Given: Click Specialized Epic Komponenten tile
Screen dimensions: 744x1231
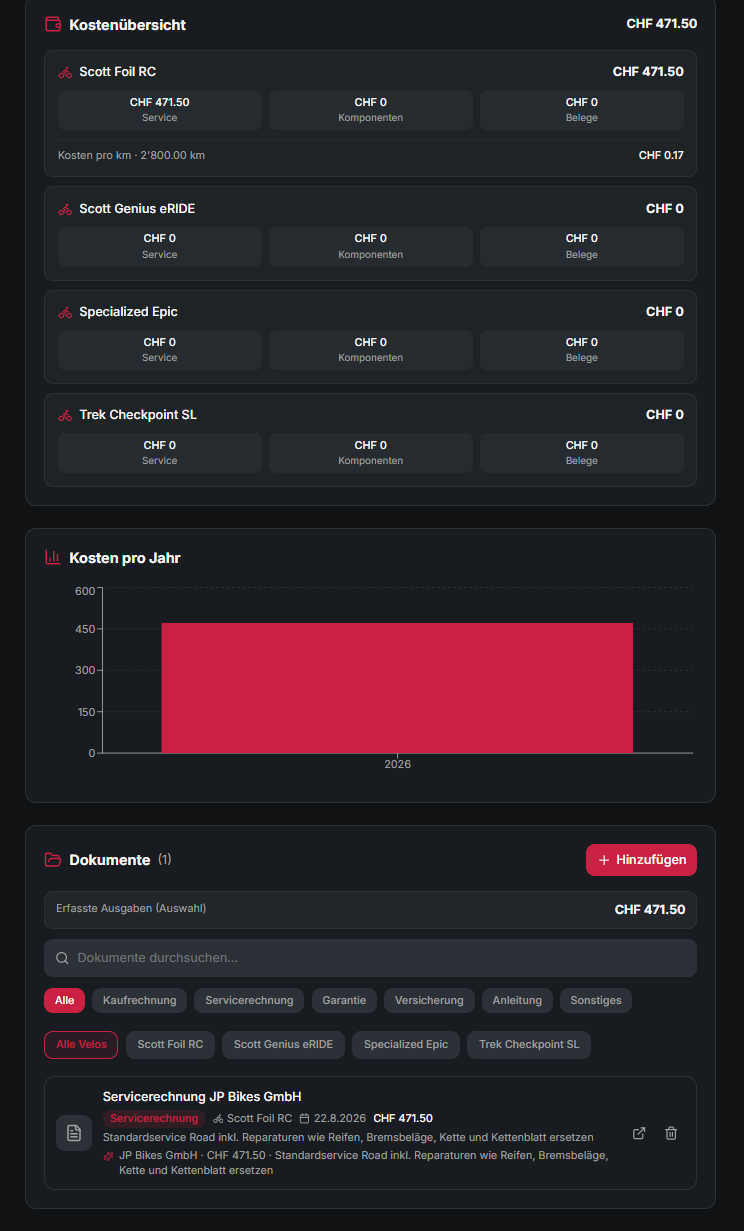Looking at the screenshot, I should point(371,349).
